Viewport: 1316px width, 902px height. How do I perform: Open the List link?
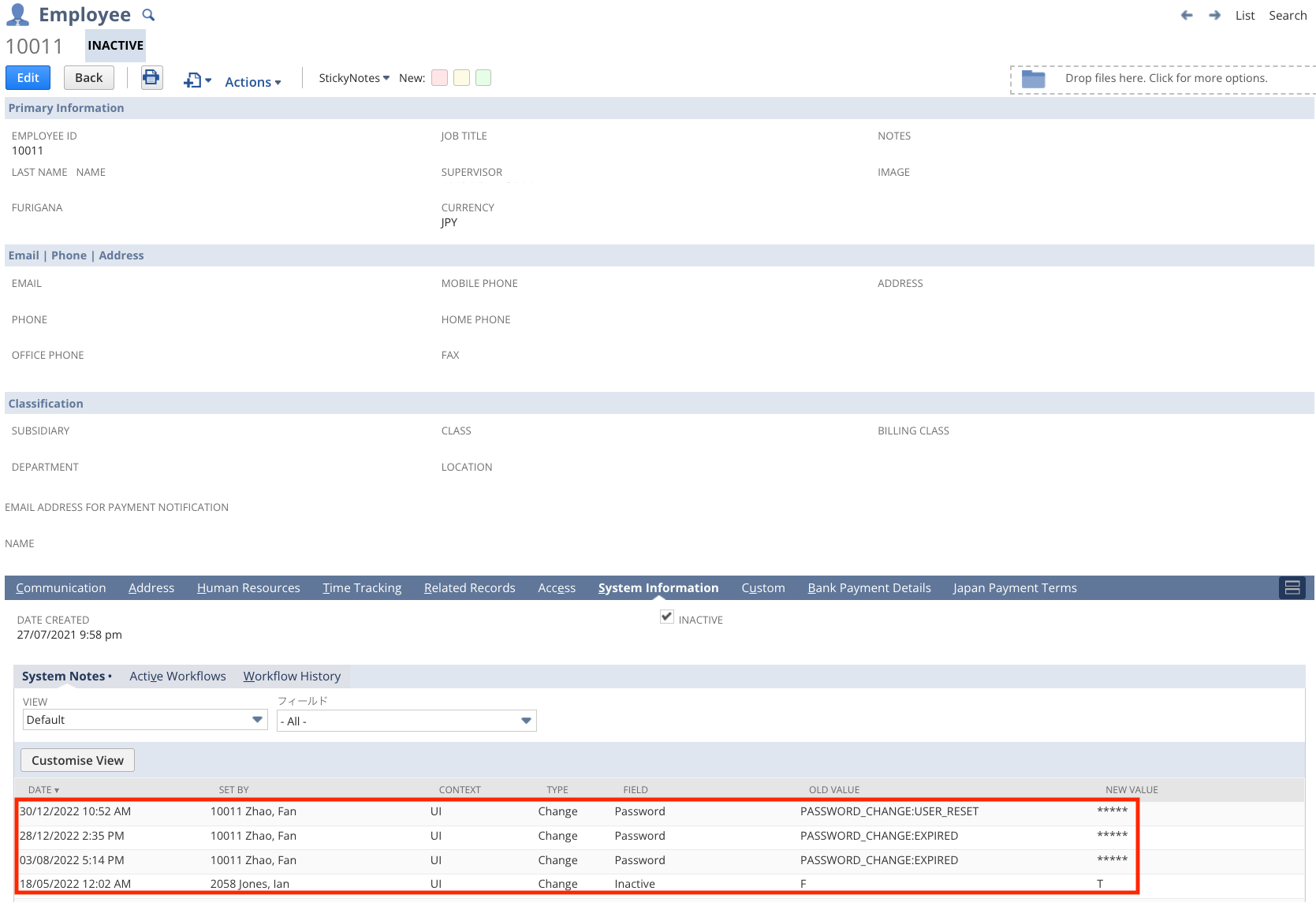click(x=1245, y=15)
